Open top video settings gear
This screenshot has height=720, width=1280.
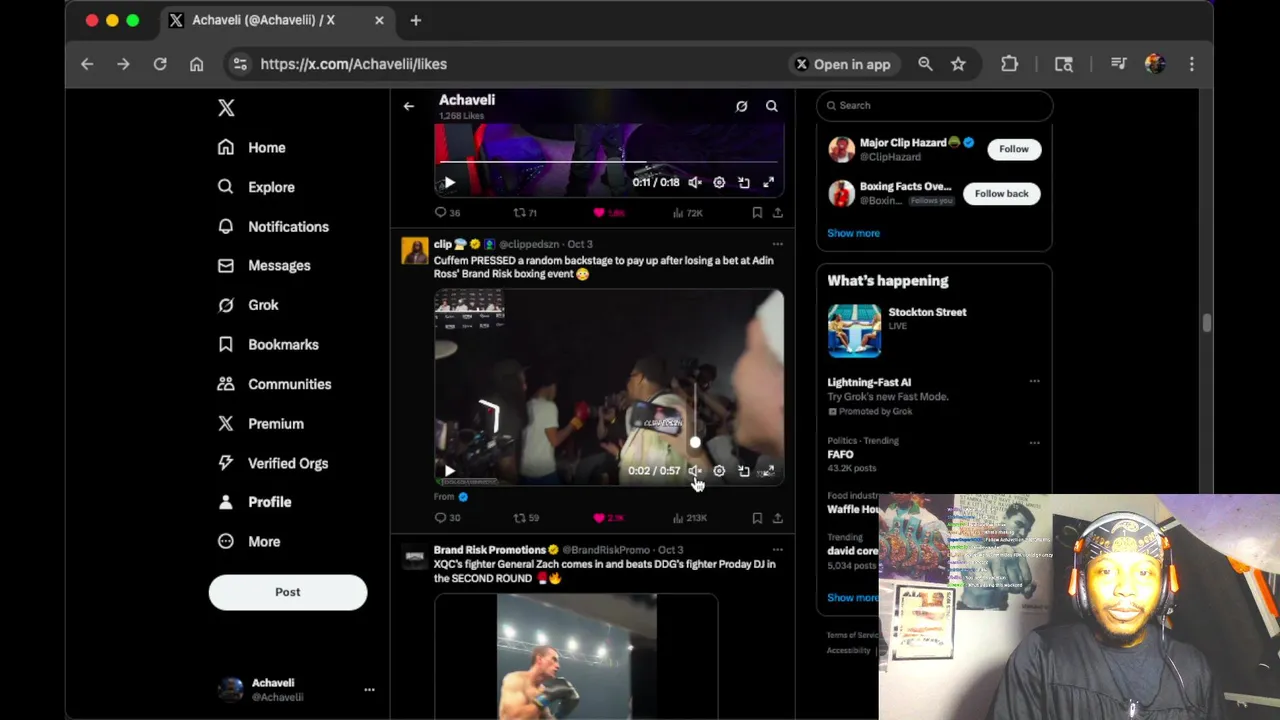(719, 183)
